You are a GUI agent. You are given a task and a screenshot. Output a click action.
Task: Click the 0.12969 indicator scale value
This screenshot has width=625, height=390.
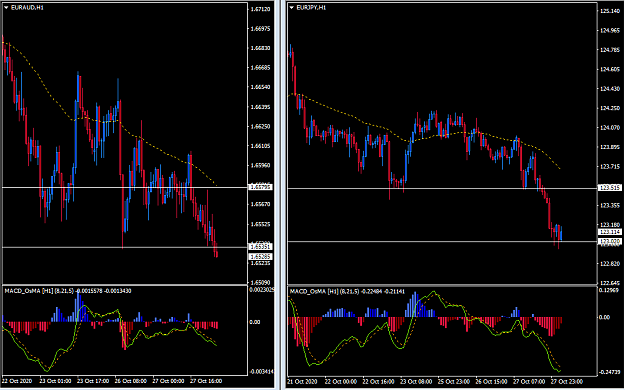[610, 290]
